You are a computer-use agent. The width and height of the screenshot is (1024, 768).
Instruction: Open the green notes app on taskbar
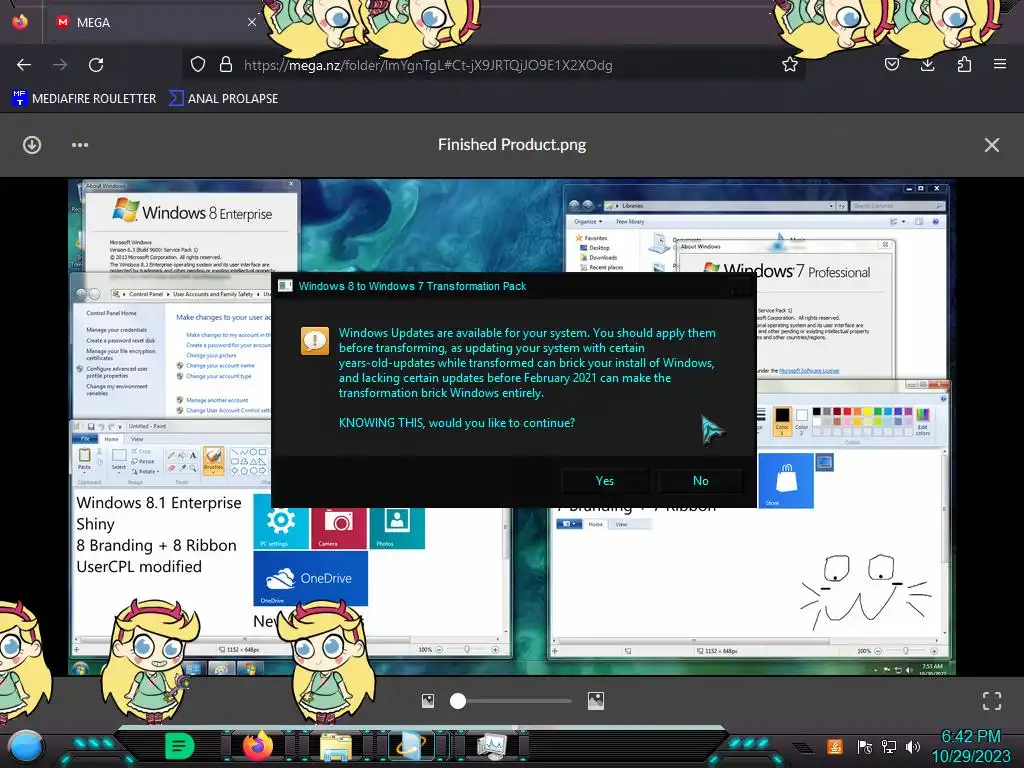coord(180,746)
